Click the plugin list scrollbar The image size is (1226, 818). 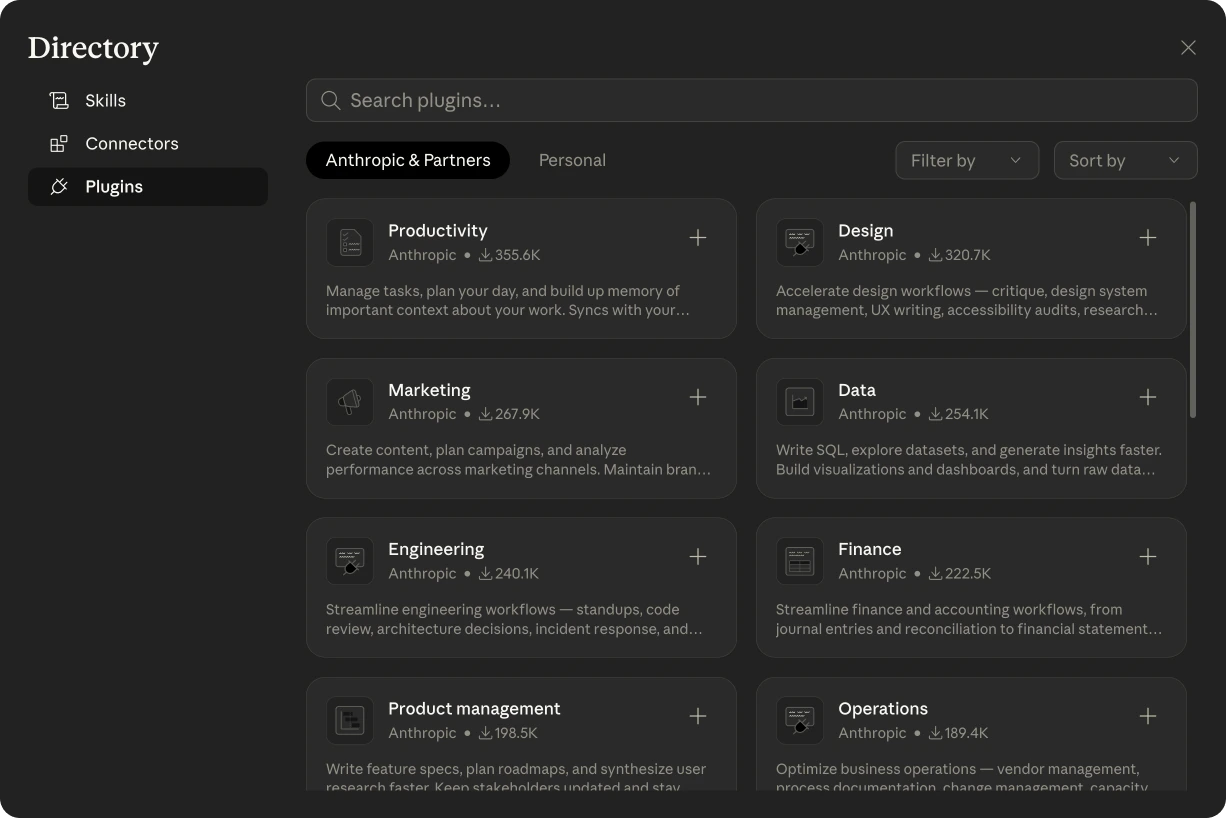1193,300
